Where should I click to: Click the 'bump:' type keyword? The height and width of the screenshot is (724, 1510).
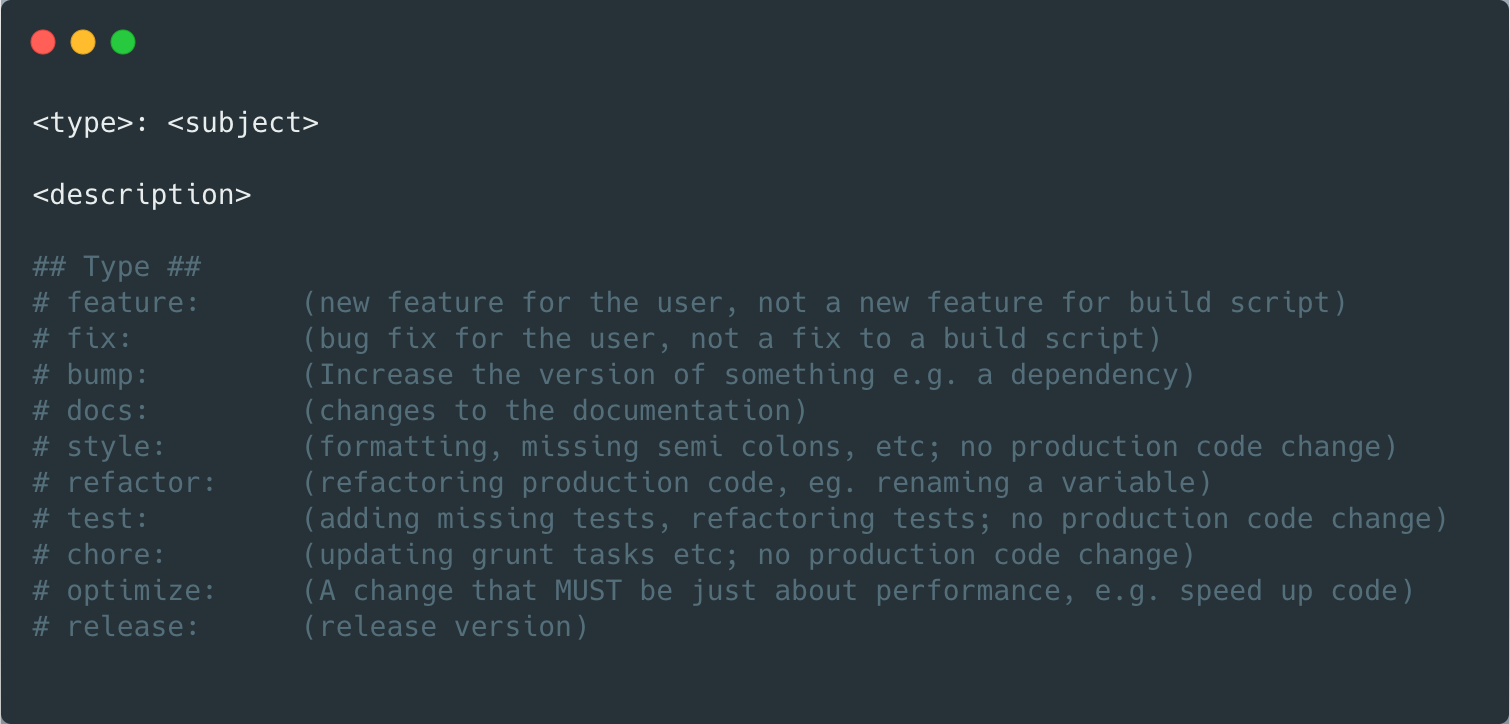point(108,375)
